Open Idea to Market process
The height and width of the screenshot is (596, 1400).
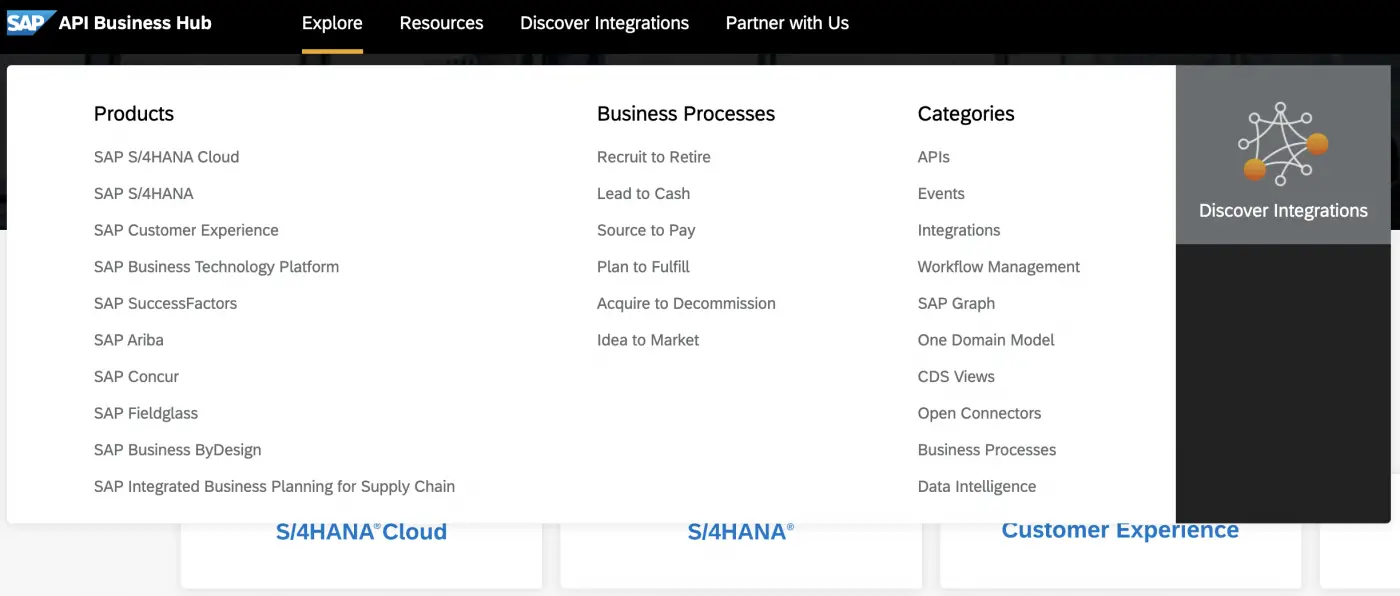click(x=648, y=340)
